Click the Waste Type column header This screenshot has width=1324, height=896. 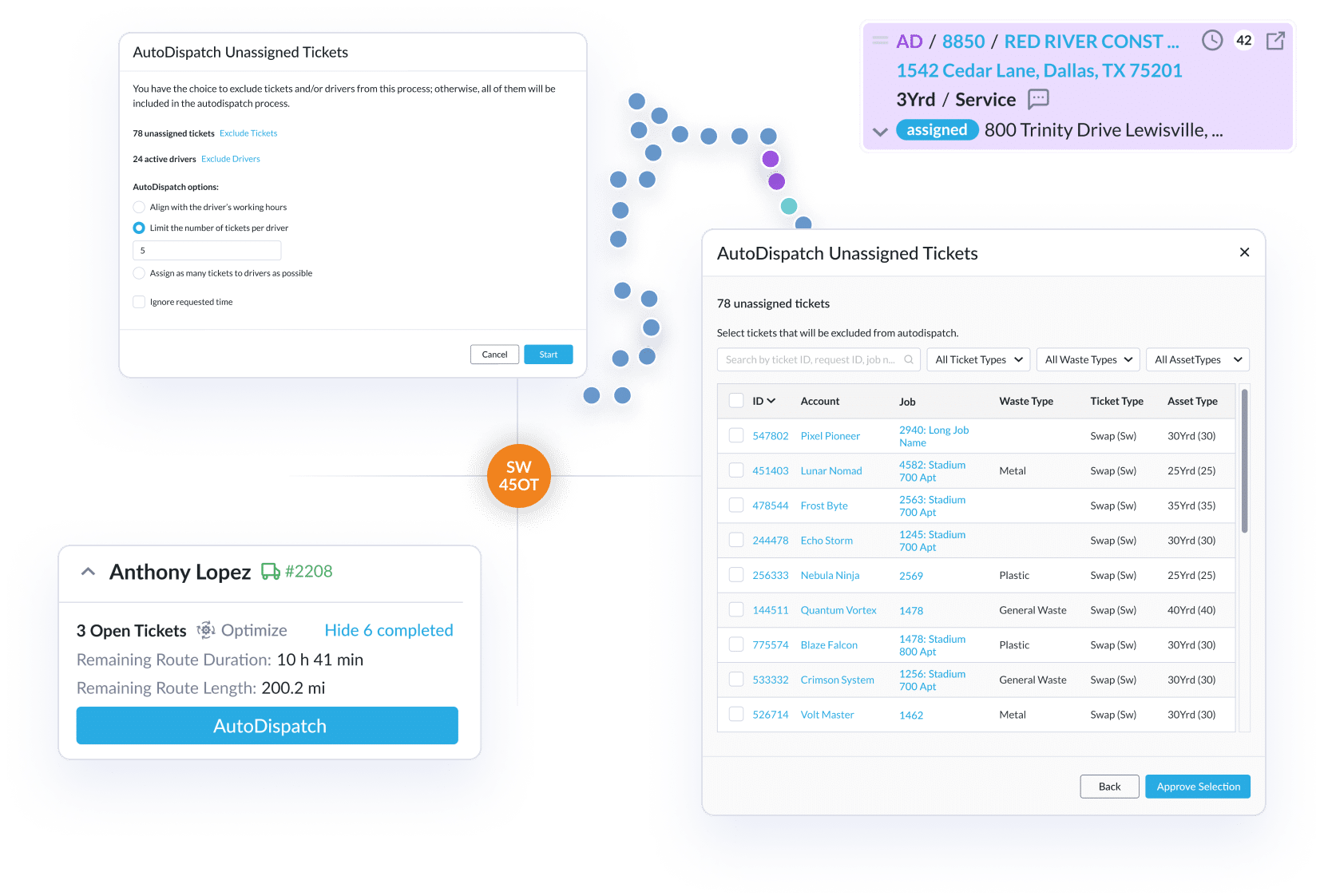pyautogui.click(x=1026, y=402)
